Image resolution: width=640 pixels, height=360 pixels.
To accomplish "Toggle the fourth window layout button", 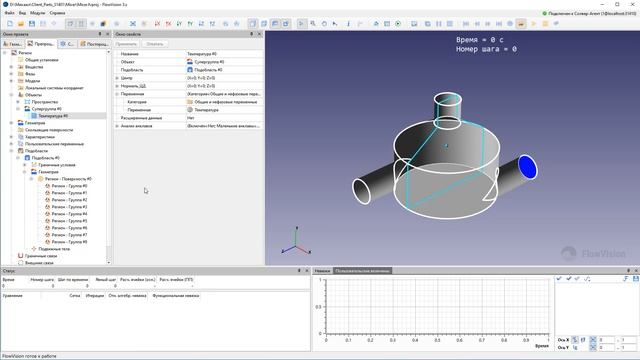I will 286,24.
